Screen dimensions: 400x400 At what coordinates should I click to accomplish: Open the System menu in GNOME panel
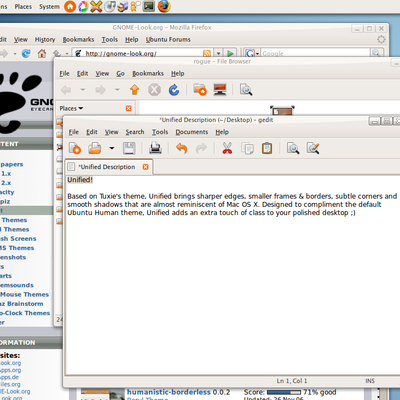point(49,7)
